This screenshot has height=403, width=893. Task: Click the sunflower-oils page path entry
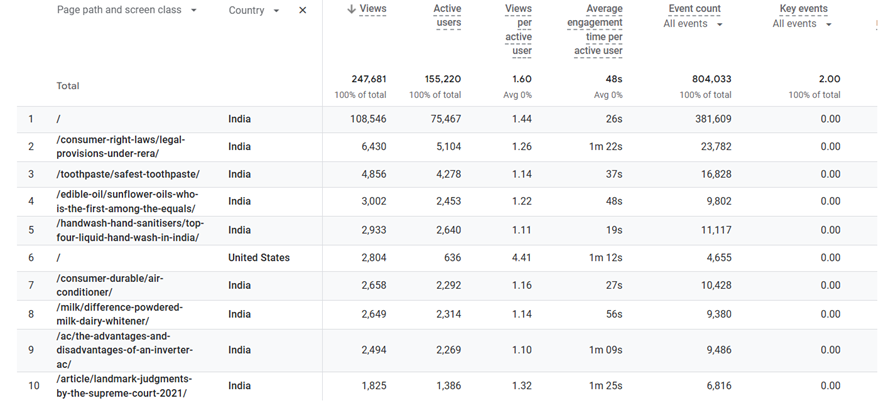coord(128,201)
